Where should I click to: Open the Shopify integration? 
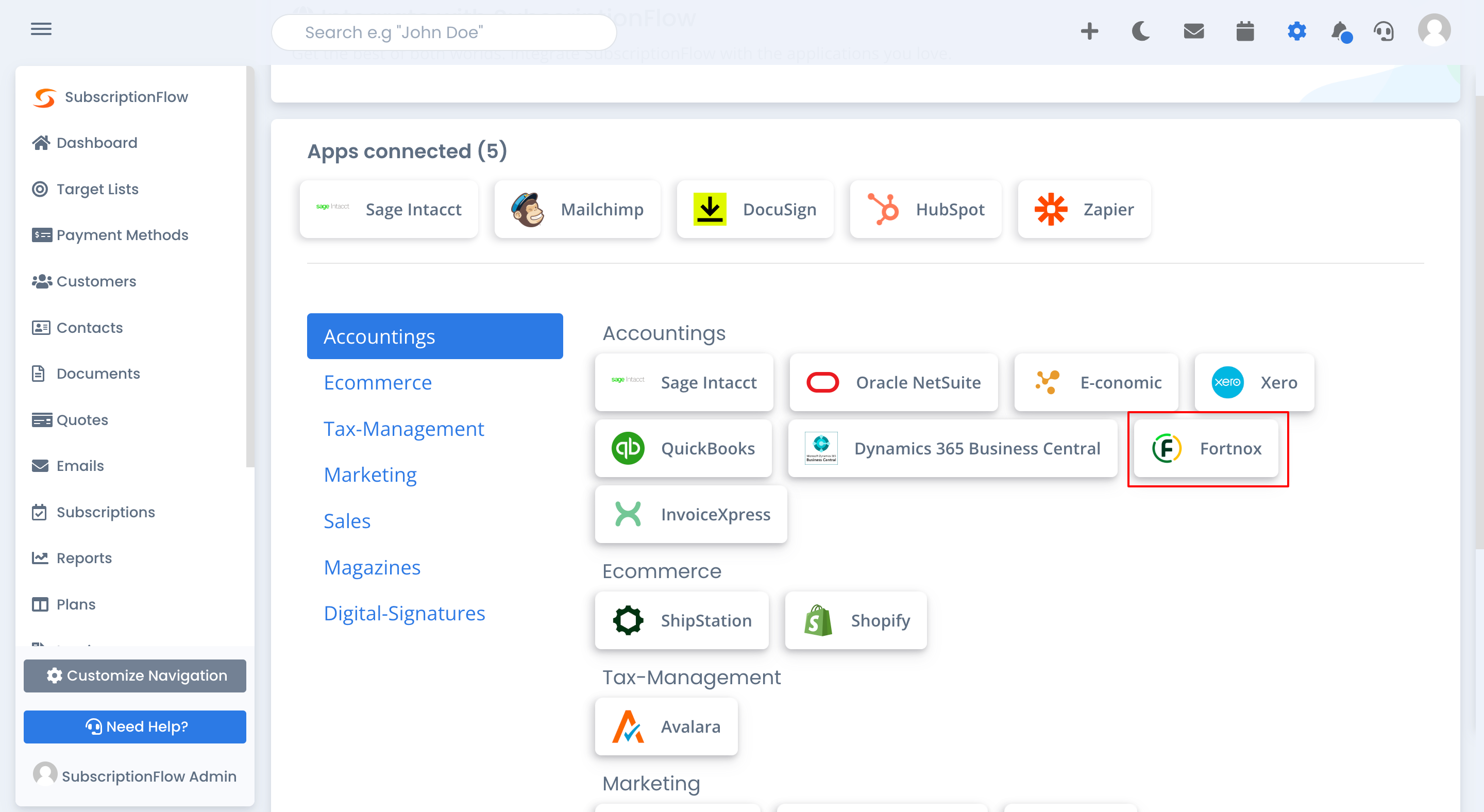(856, 620)
